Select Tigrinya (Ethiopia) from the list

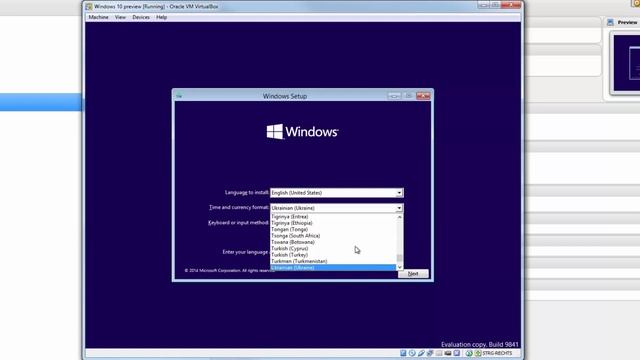click(333, 223)
